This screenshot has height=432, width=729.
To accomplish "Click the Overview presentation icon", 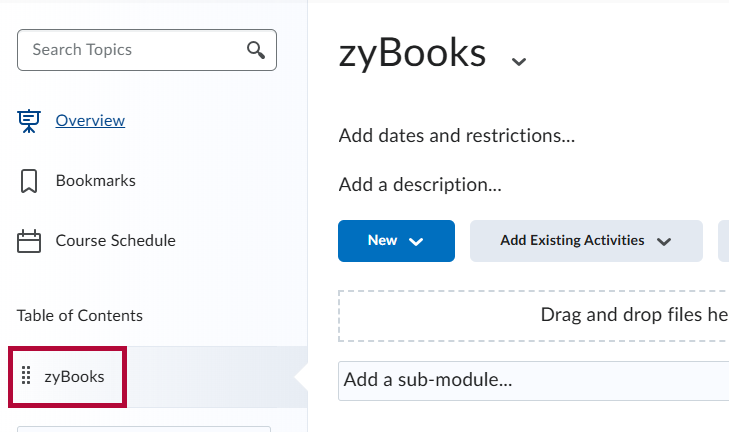I will [29, 121].
